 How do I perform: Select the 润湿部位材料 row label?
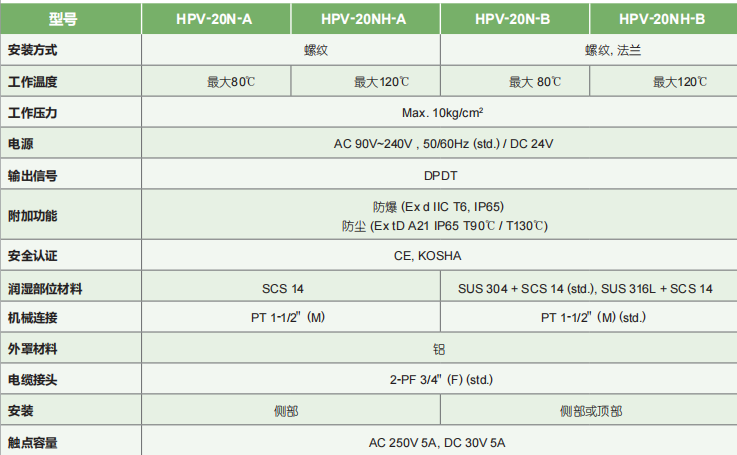45,289
